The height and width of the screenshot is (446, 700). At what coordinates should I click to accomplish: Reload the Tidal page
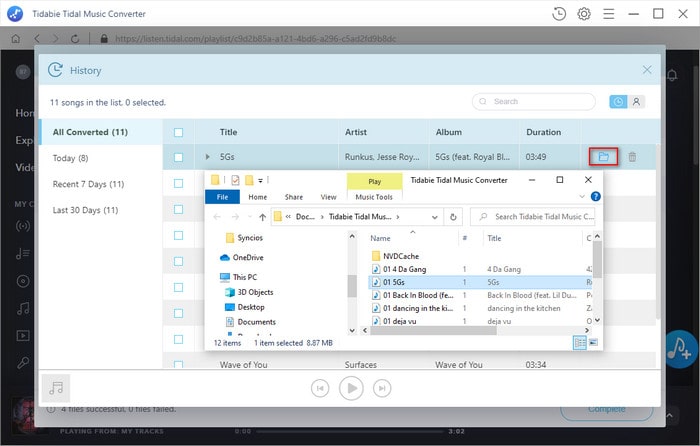[75, 39]
